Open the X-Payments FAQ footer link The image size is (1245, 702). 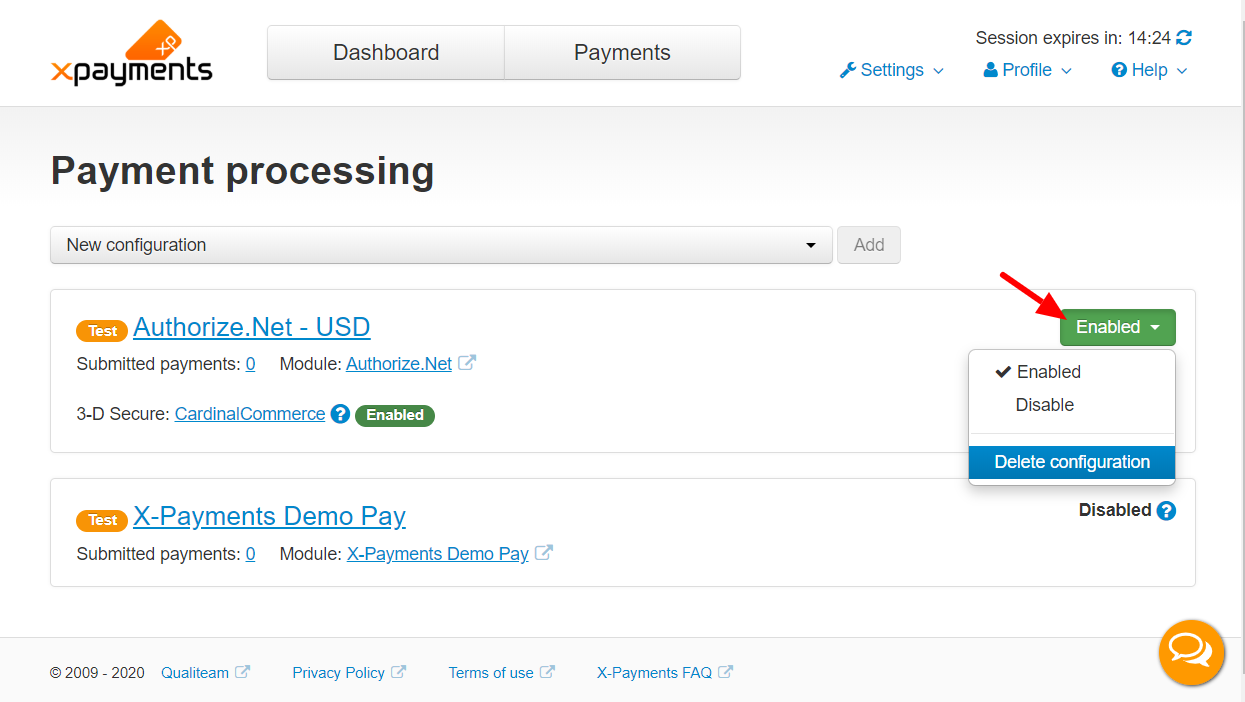tap(654, 673)
